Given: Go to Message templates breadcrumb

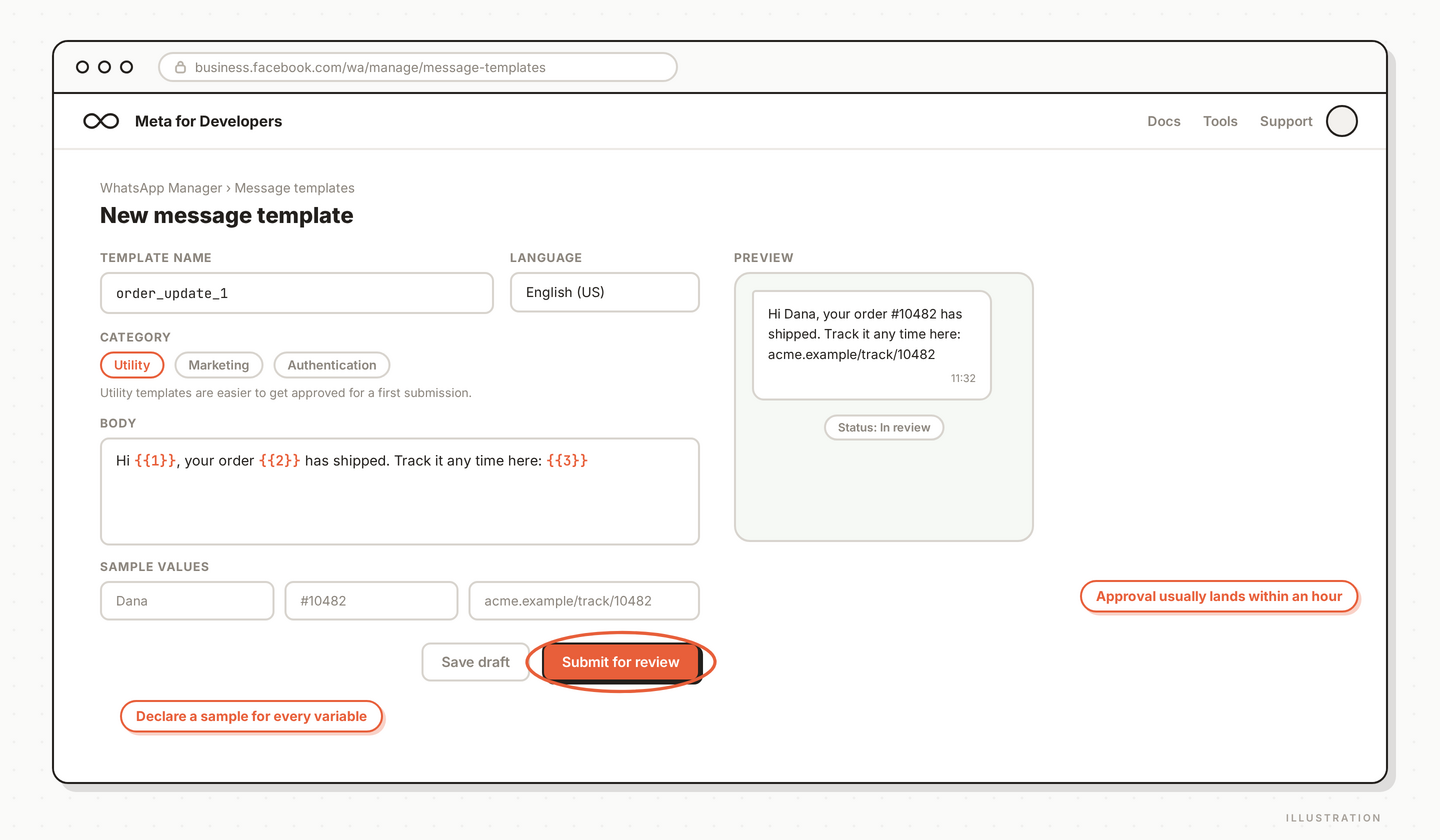Looking at the screenshot, I should [294, 188].
